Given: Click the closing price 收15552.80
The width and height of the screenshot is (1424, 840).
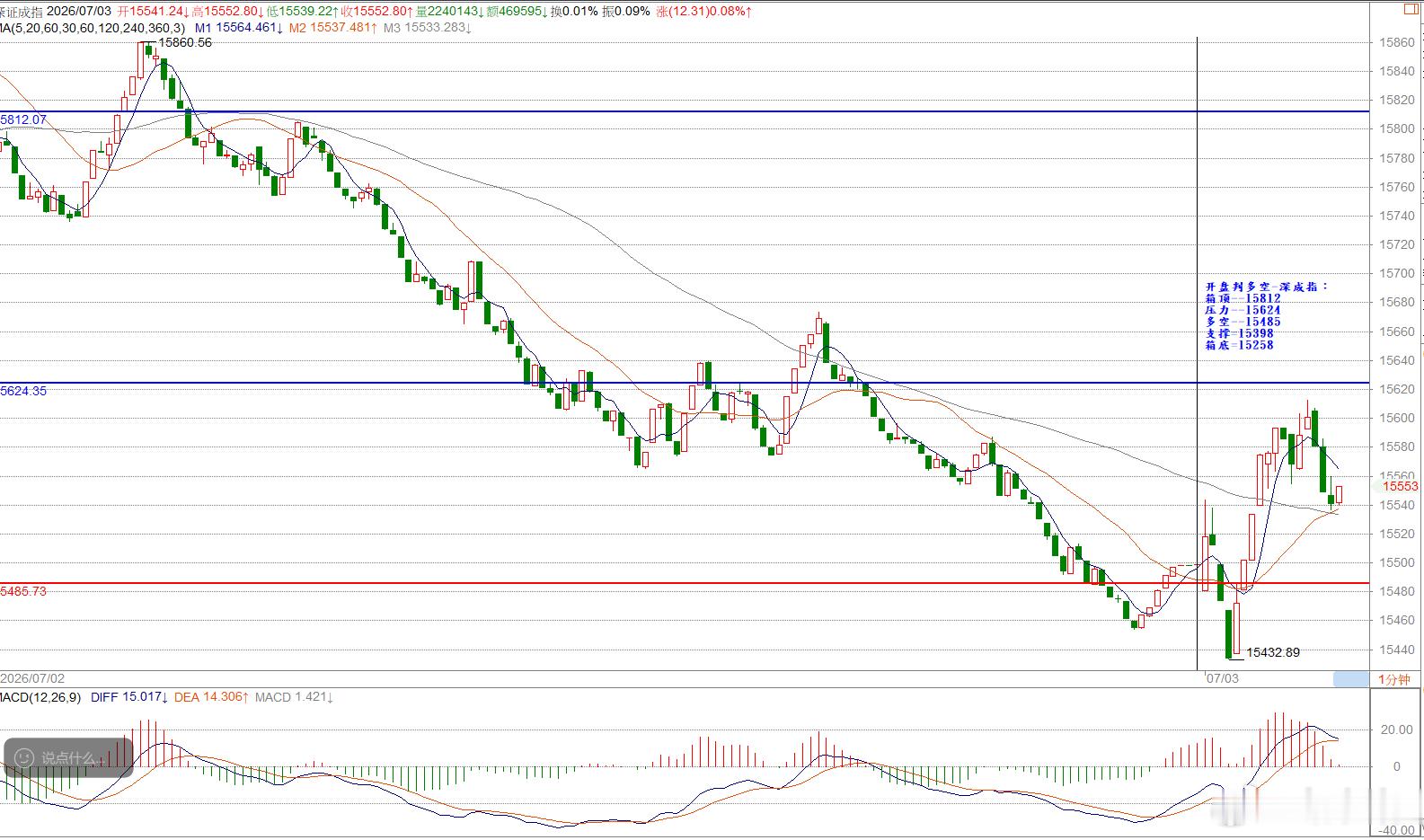Looking at the screenshot, I should (x=377, y=12).
